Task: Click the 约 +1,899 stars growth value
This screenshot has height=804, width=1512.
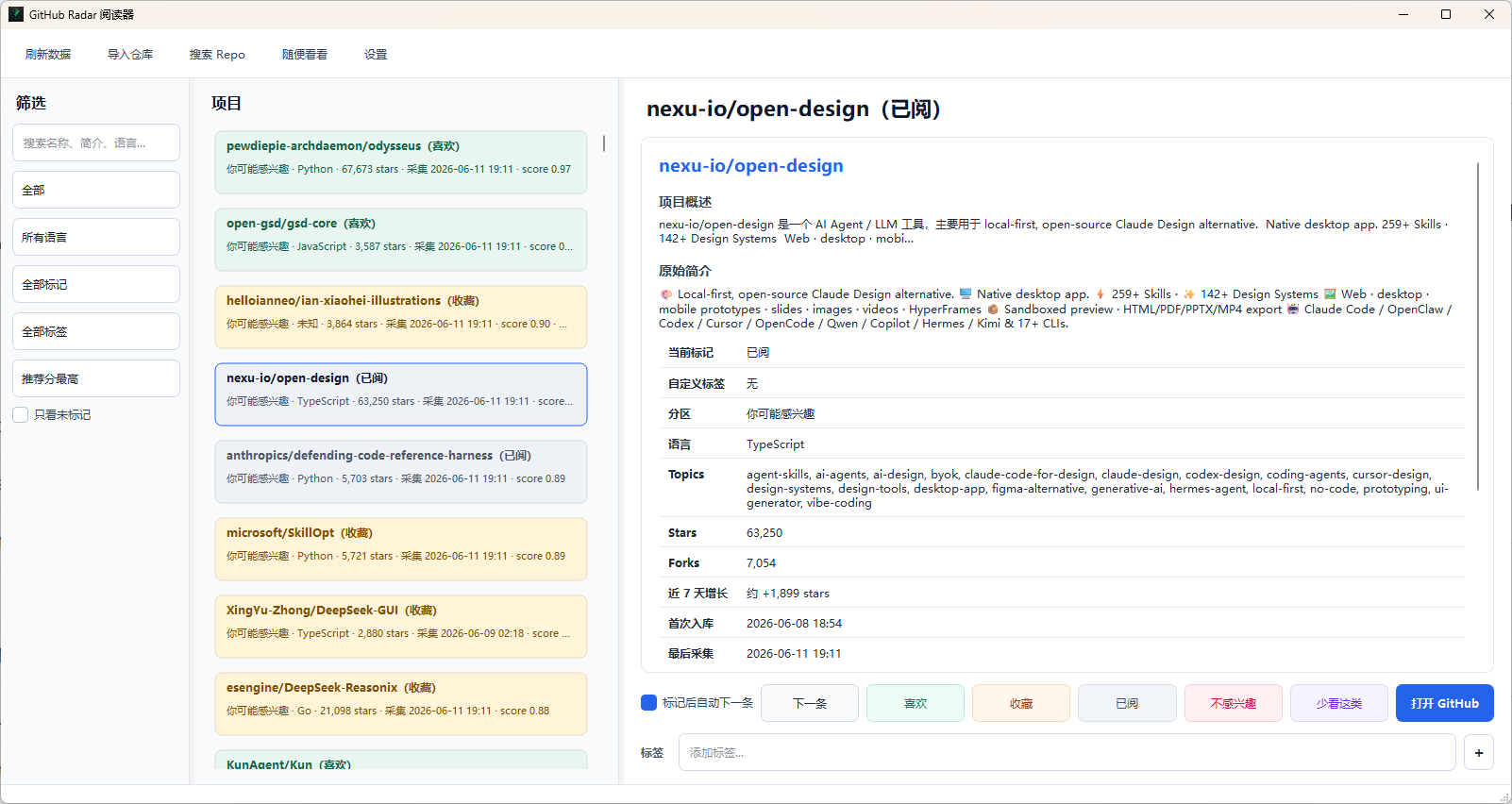Action: (788, 594)
